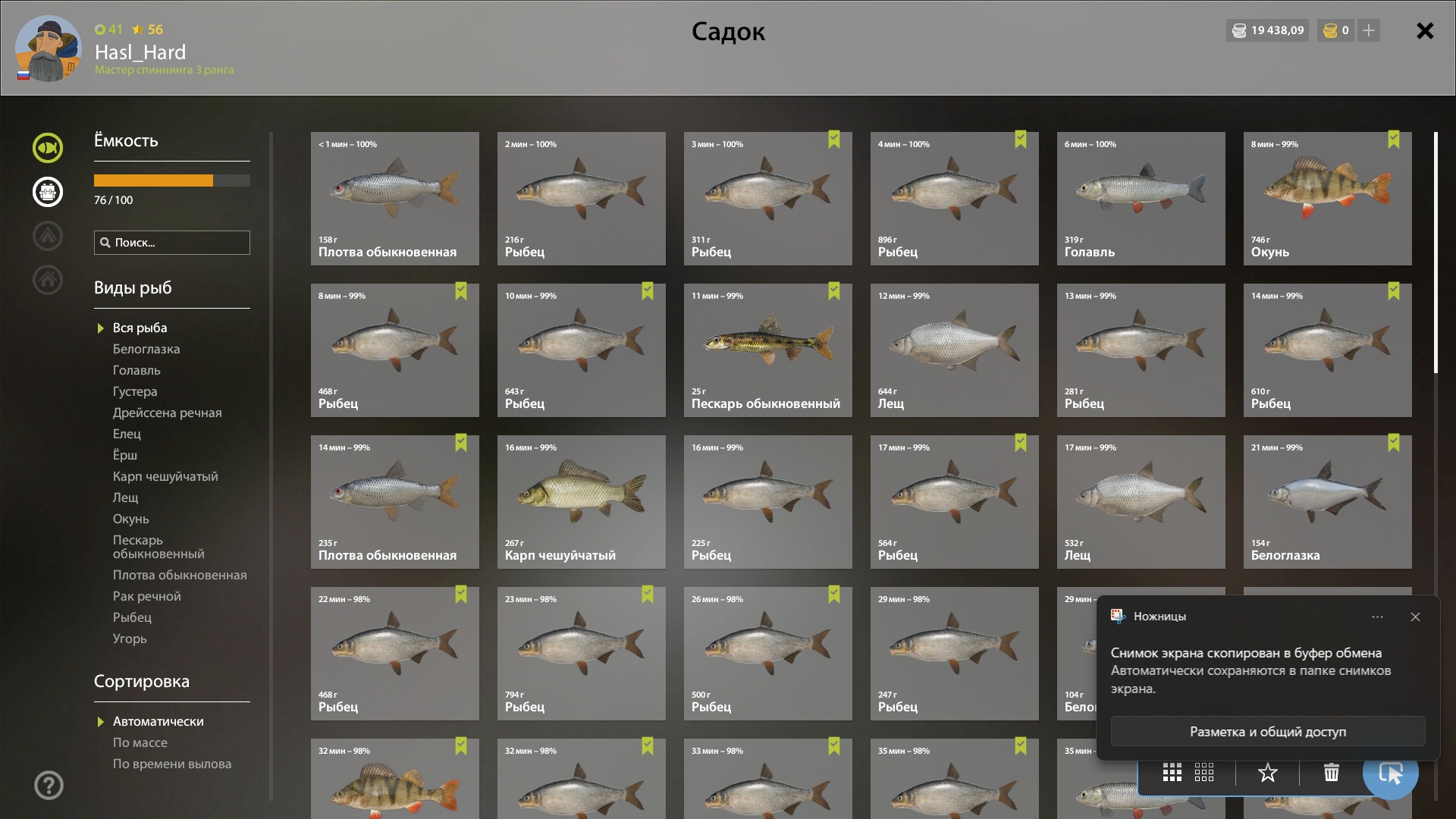
Task: Dismiss the Ножницы notification
Action: coord(1415,617)
